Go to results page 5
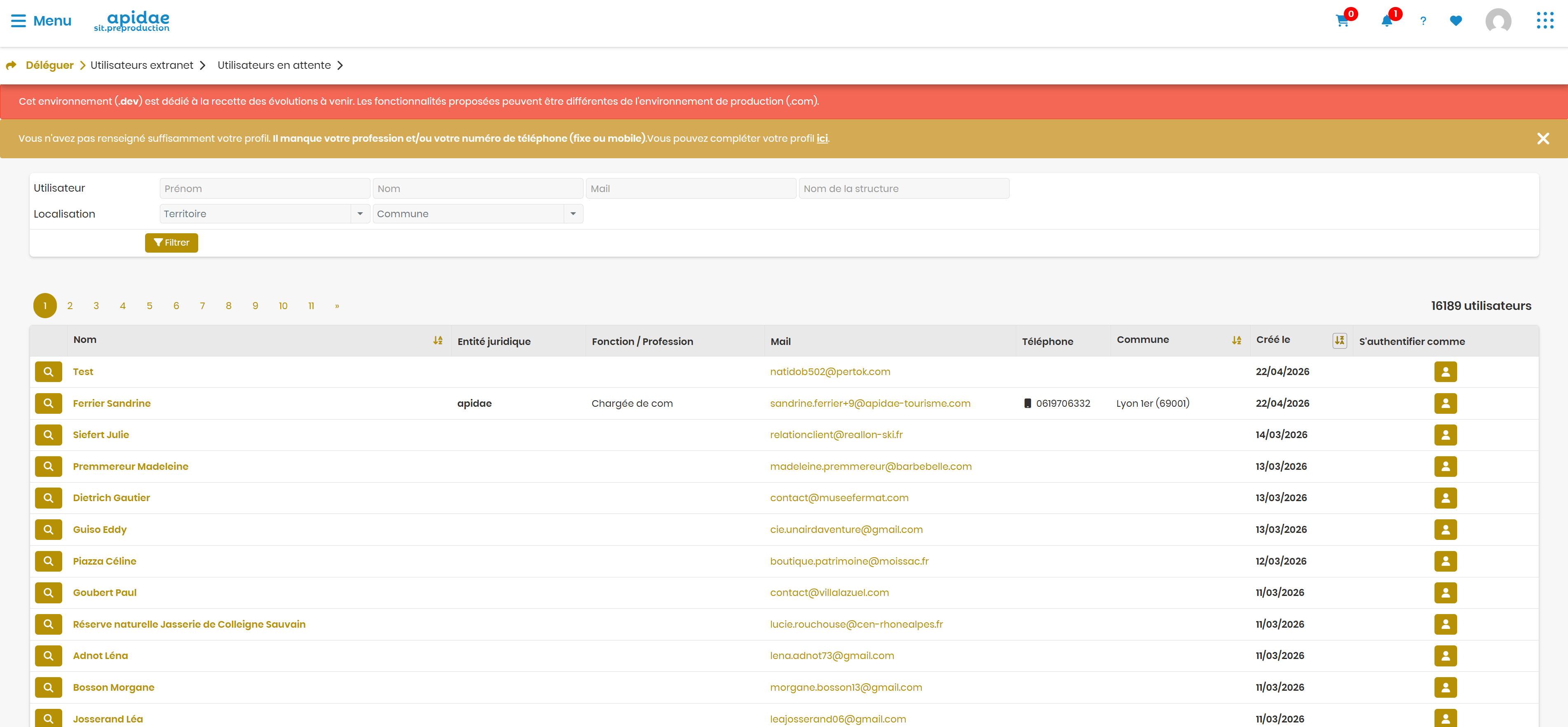Screen dimensions: 1568x727 coord(149,306)
